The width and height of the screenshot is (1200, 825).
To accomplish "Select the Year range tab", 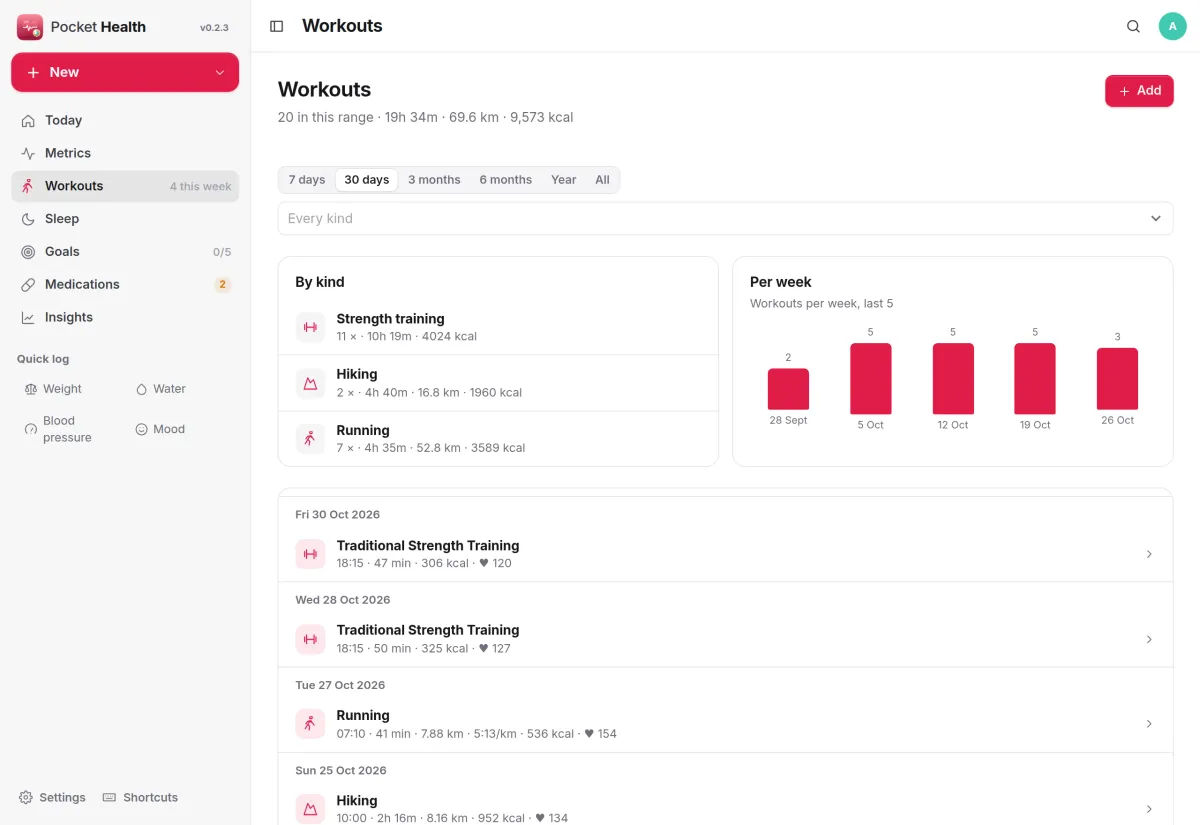I will 564,180.
